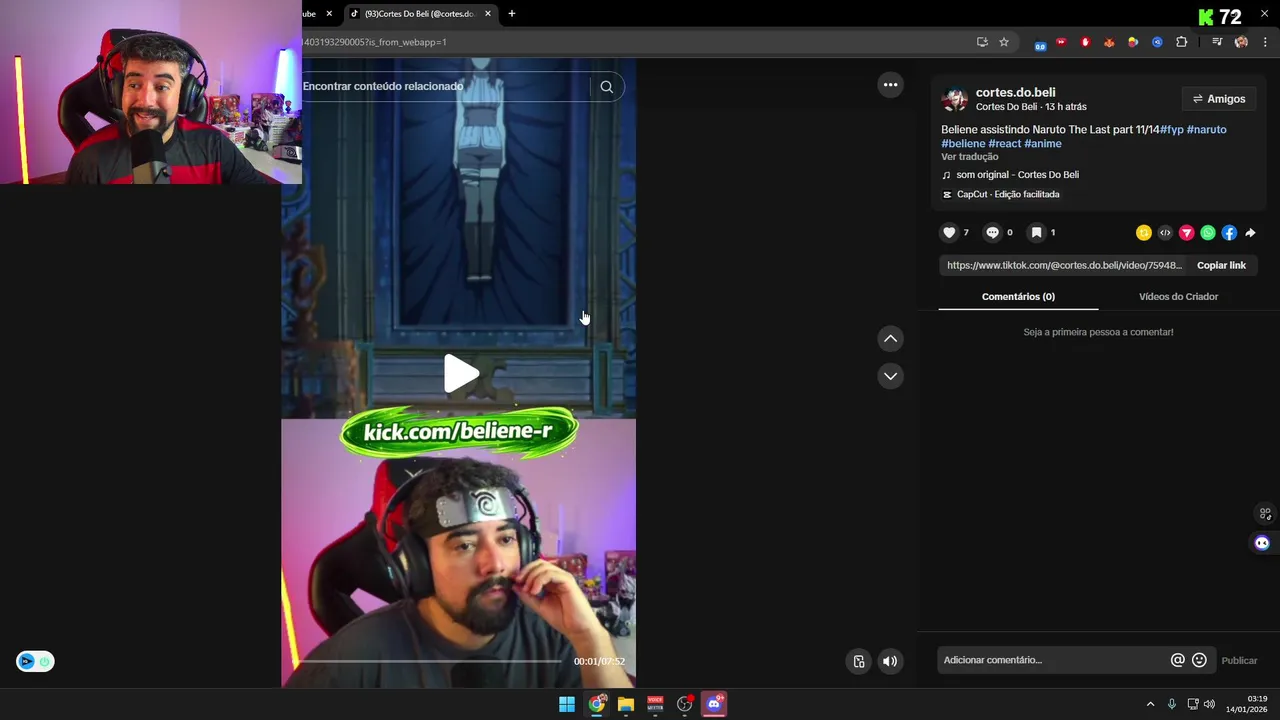Like the video with the heart icon
The image size is (1280, 720).
point(949,232)
